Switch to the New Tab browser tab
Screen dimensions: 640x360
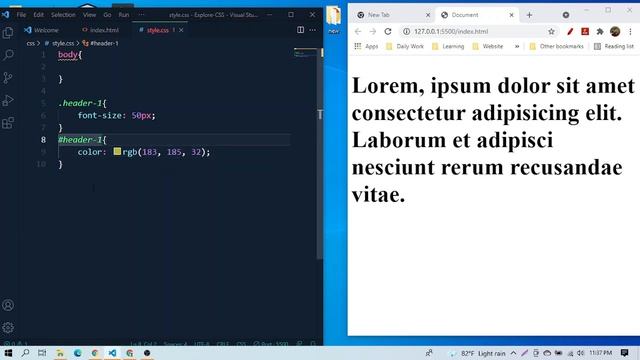[x=378, y=15]
